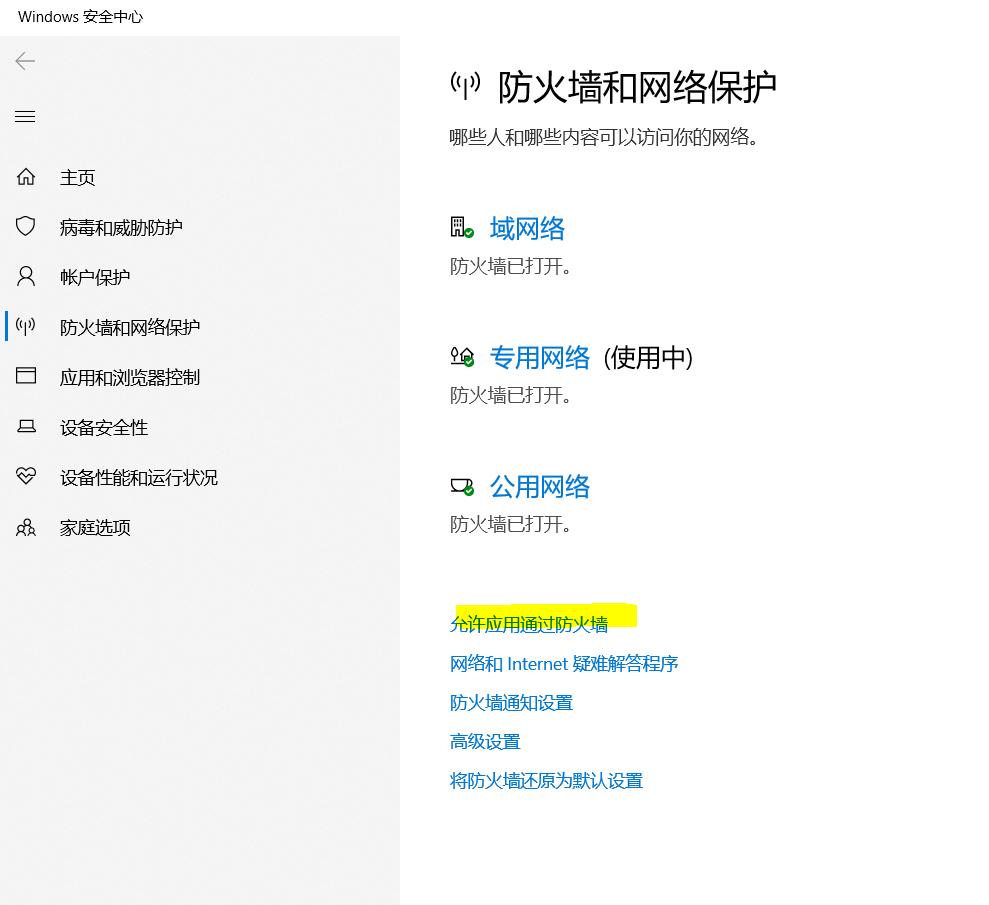Click the window icon for 应用和浏览器控制
989x905 pixels.
[x=26, y=376]
